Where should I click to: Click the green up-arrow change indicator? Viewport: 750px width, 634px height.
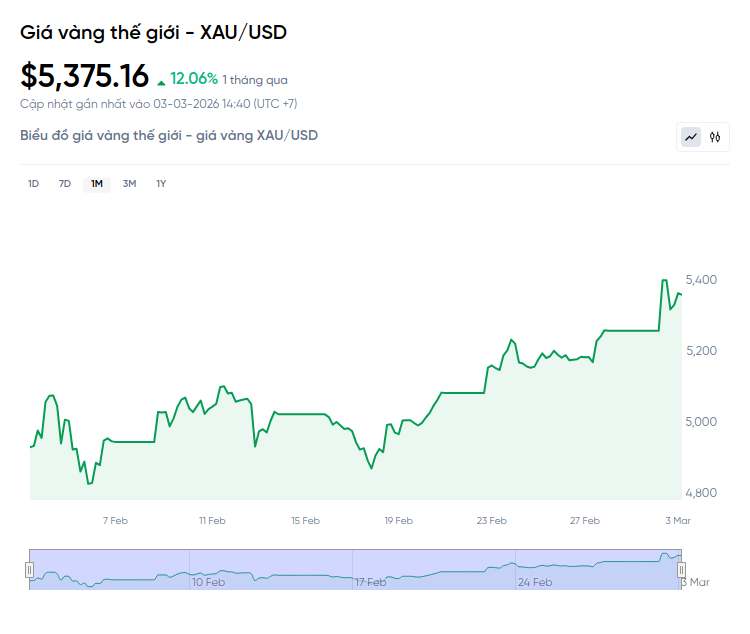(x=161, y=81)
